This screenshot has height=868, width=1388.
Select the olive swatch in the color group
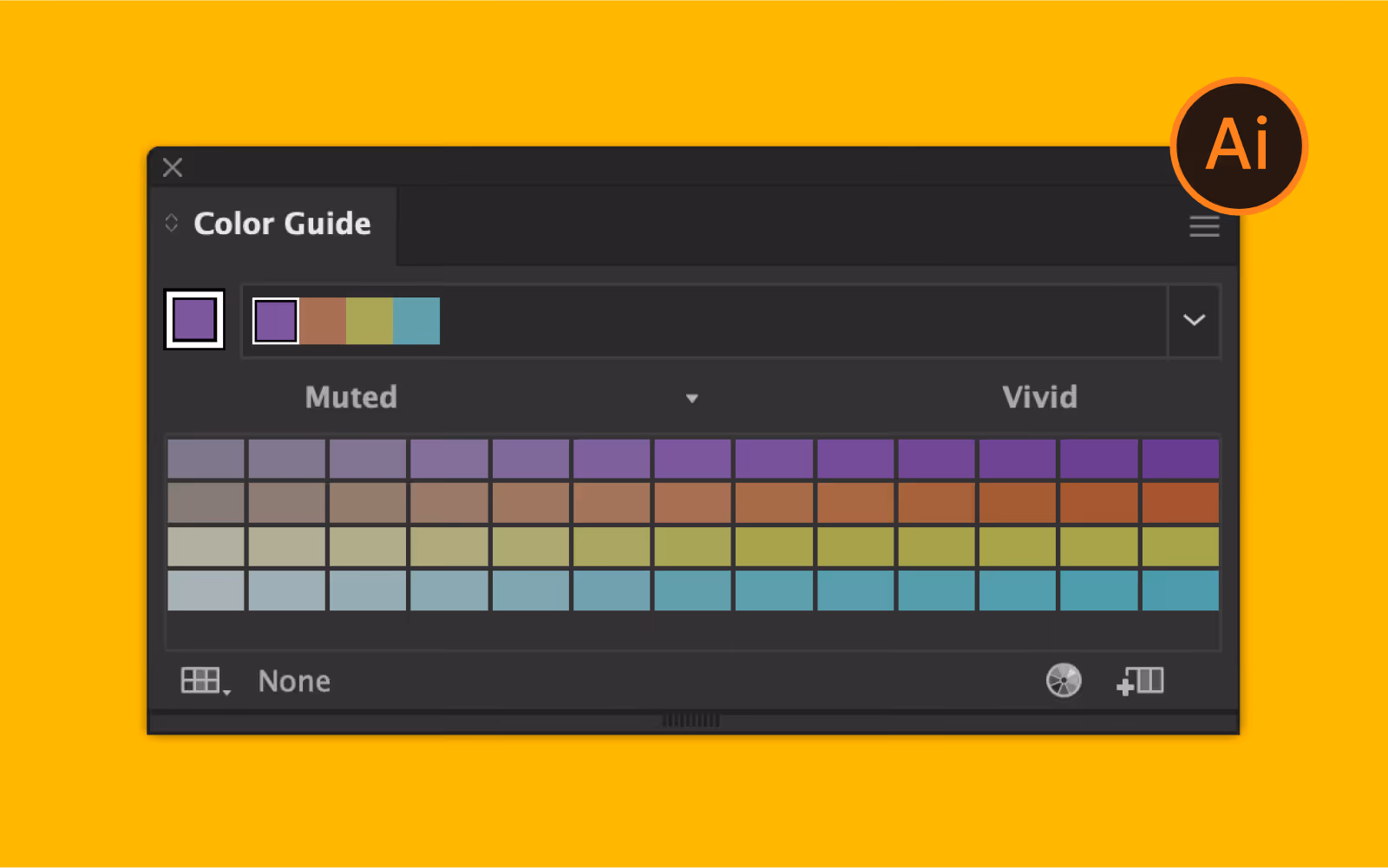(370, 320)
